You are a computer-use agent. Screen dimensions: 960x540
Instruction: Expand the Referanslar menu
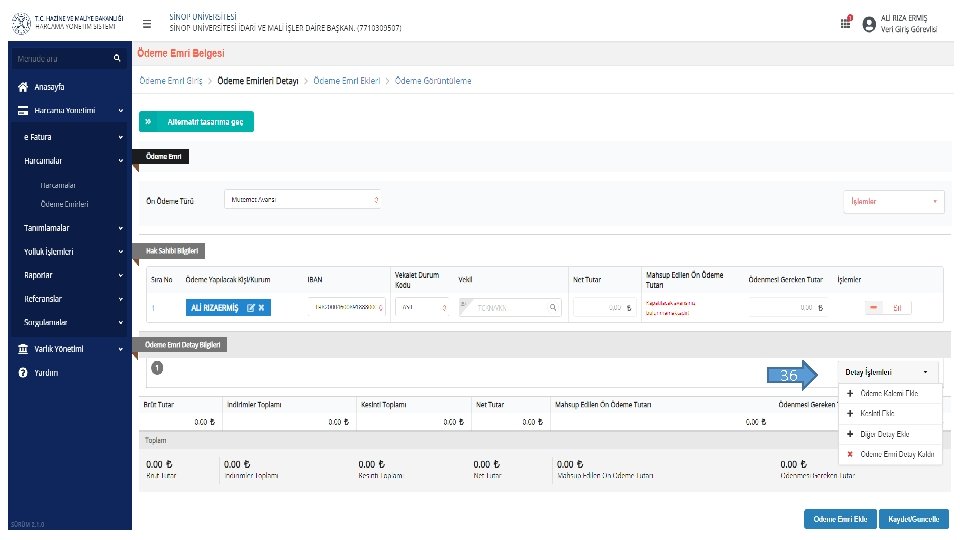pyautogui.click(x=73, y=299)
